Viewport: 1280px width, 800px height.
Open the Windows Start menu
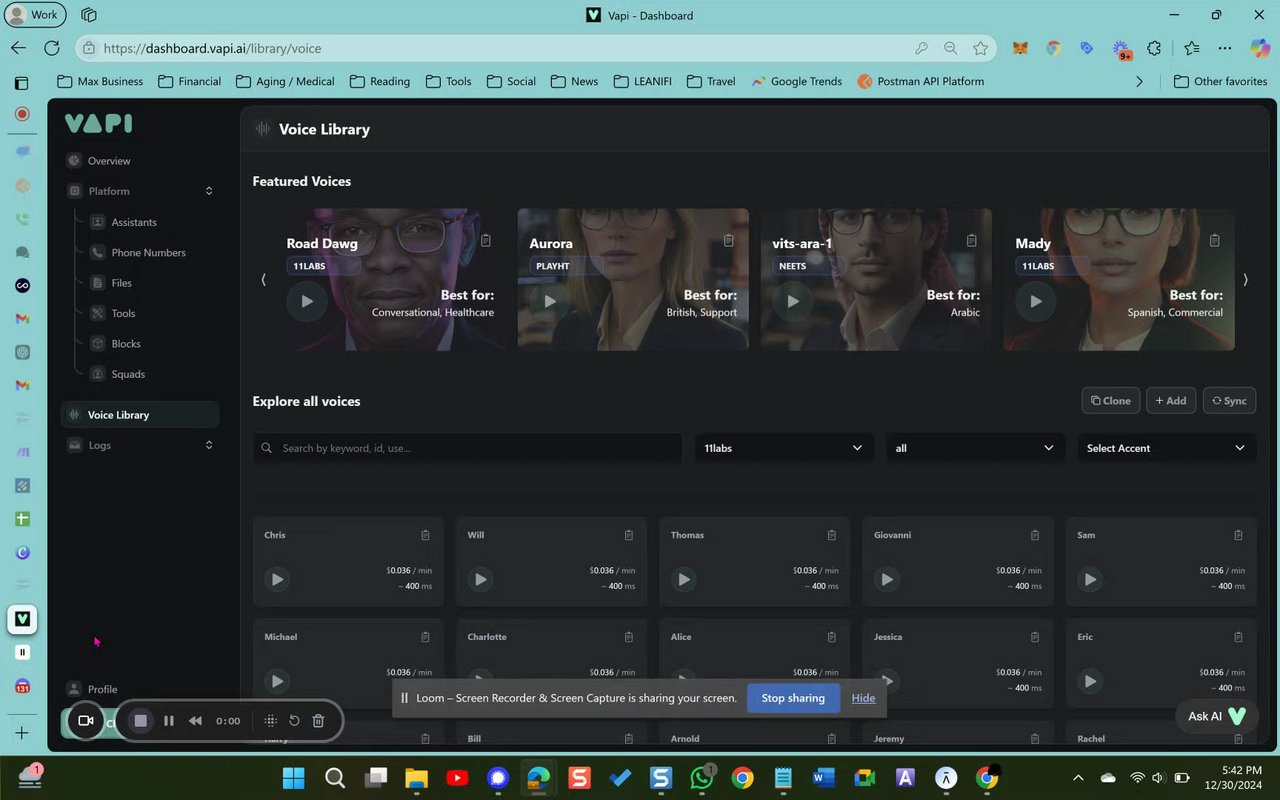pyautogui.click(x=294, y=778)
